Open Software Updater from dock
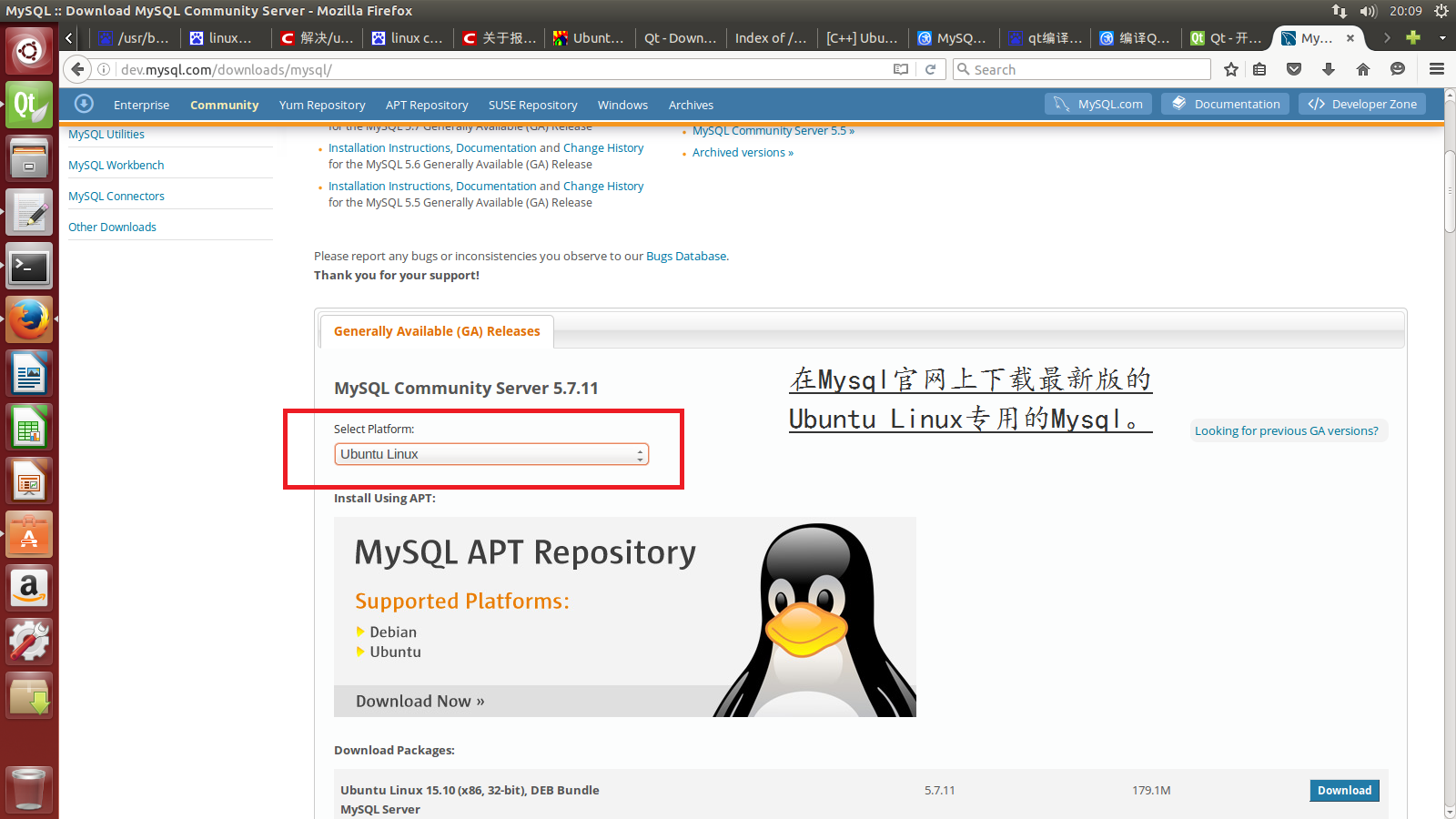This screenshot has width=1456, height=819. point(29,696)
